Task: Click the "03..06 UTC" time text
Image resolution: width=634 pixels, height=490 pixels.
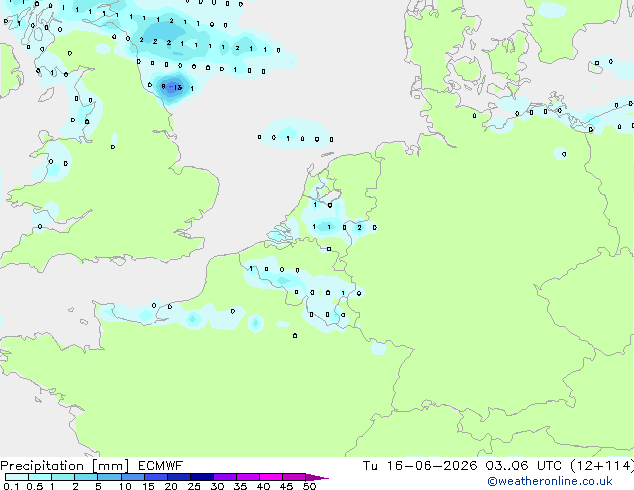Action: pos(524,466)
